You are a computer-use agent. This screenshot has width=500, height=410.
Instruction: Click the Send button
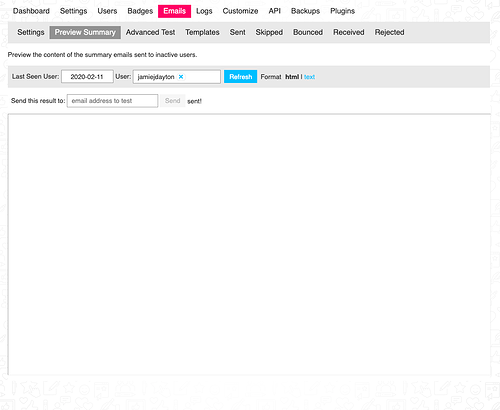pyautogui.click(x=172, y=101)
